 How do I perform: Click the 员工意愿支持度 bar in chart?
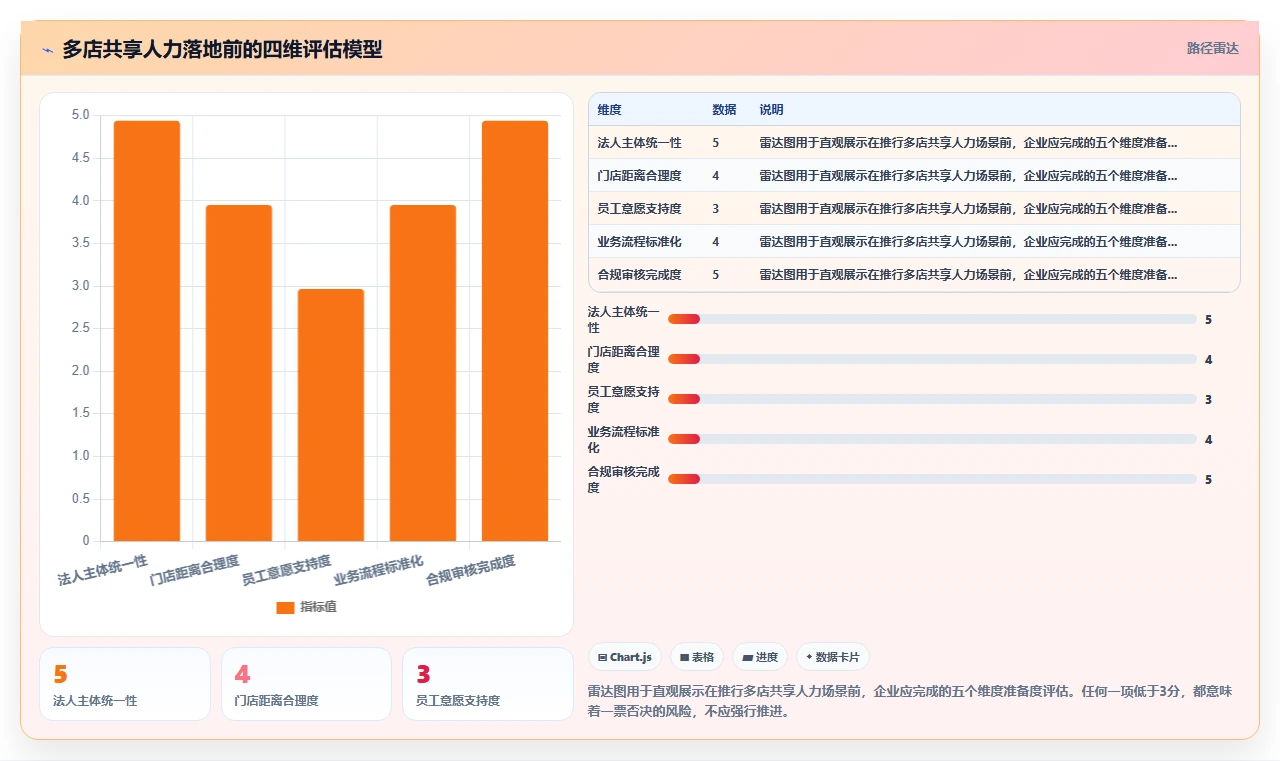pos(331,415)
